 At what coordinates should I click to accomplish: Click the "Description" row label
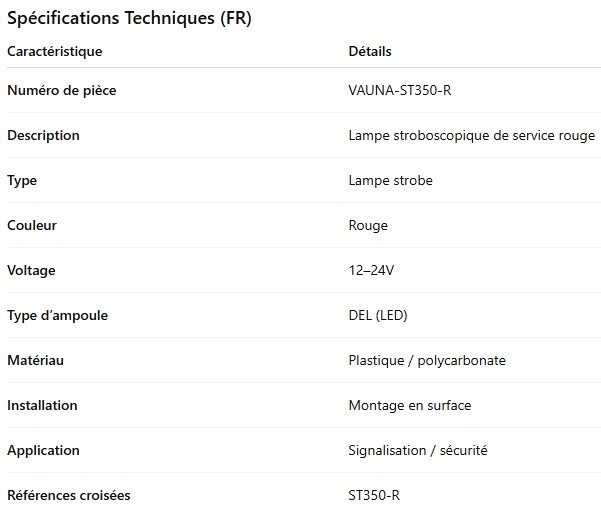point(43,136)
